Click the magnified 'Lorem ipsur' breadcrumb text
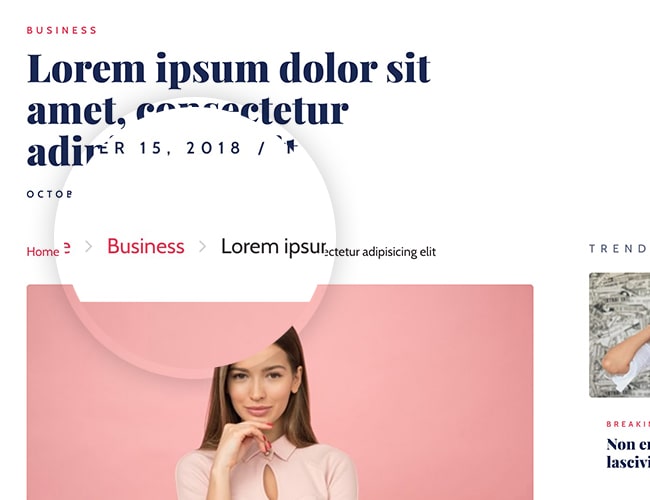The image size is (650, 500). pyautogui.click(x=274, y=248)
